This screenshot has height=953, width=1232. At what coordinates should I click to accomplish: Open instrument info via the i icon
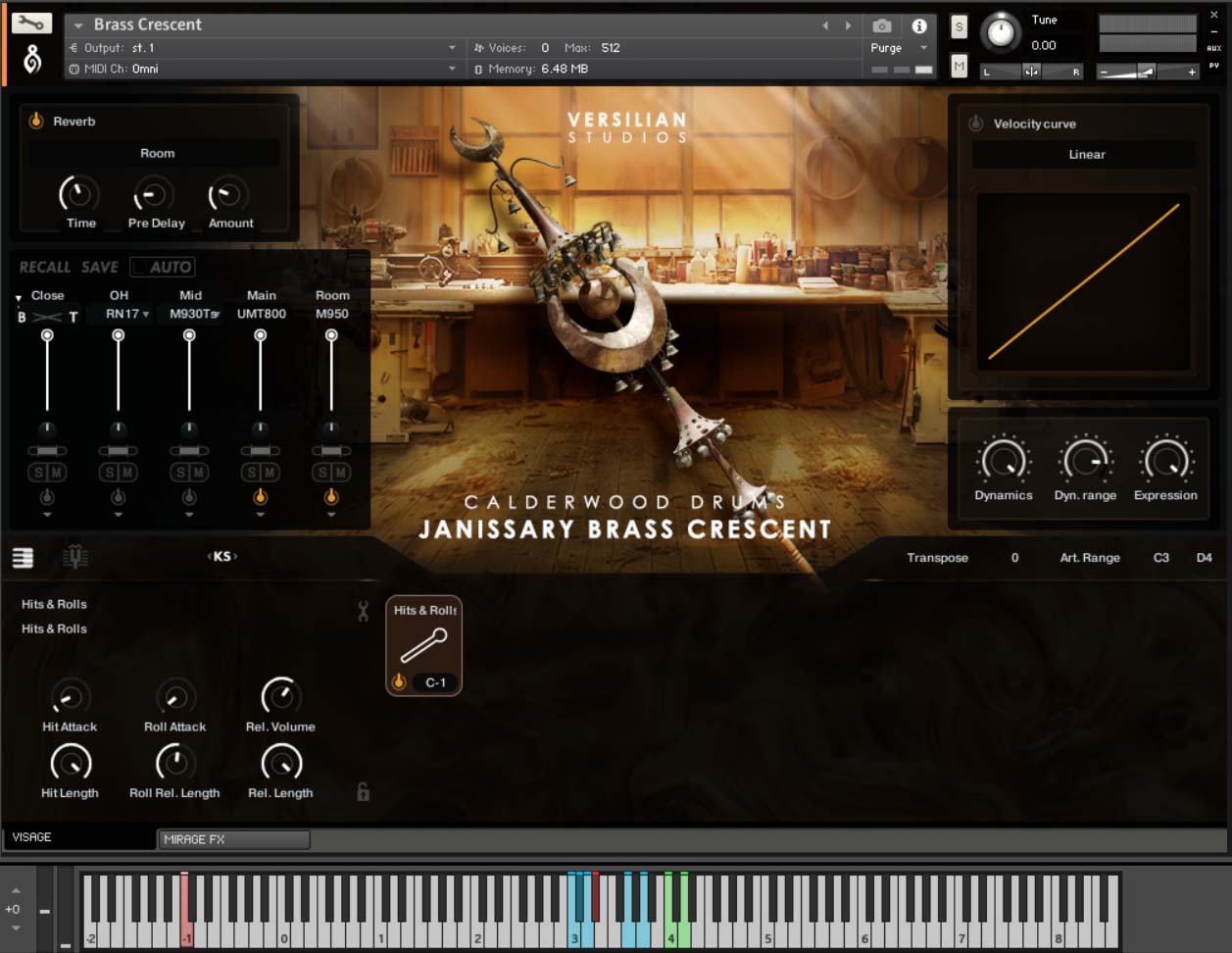pos(919,26)
